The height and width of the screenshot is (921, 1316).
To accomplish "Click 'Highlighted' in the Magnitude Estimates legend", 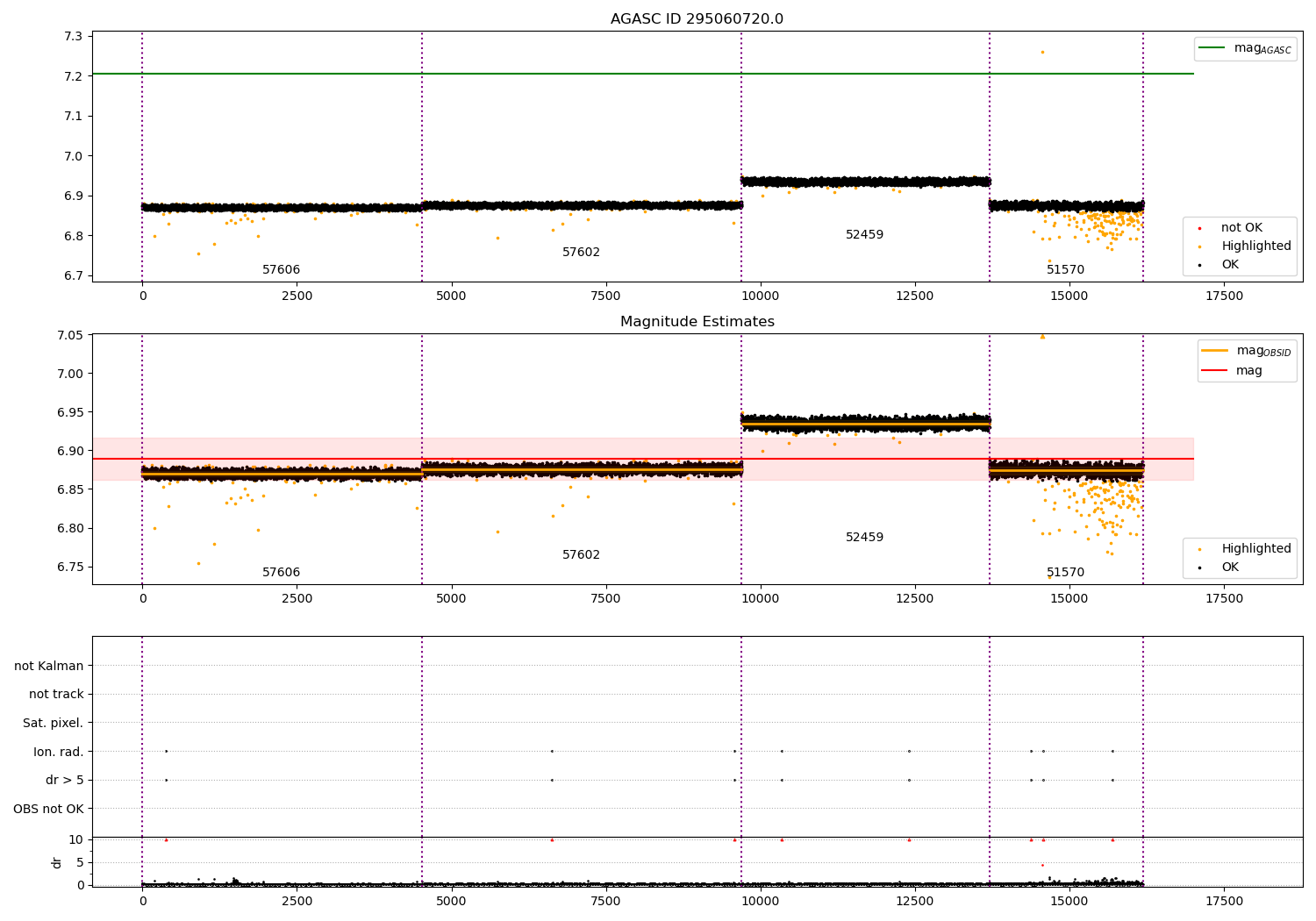I will point(1246,549).
